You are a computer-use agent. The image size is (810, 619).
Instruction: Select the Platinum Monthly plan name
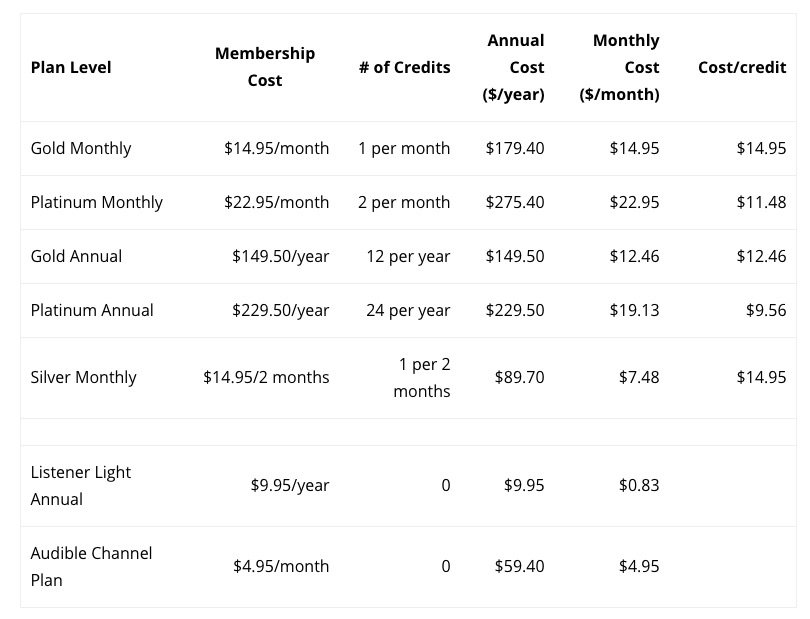tap(97, 202)
